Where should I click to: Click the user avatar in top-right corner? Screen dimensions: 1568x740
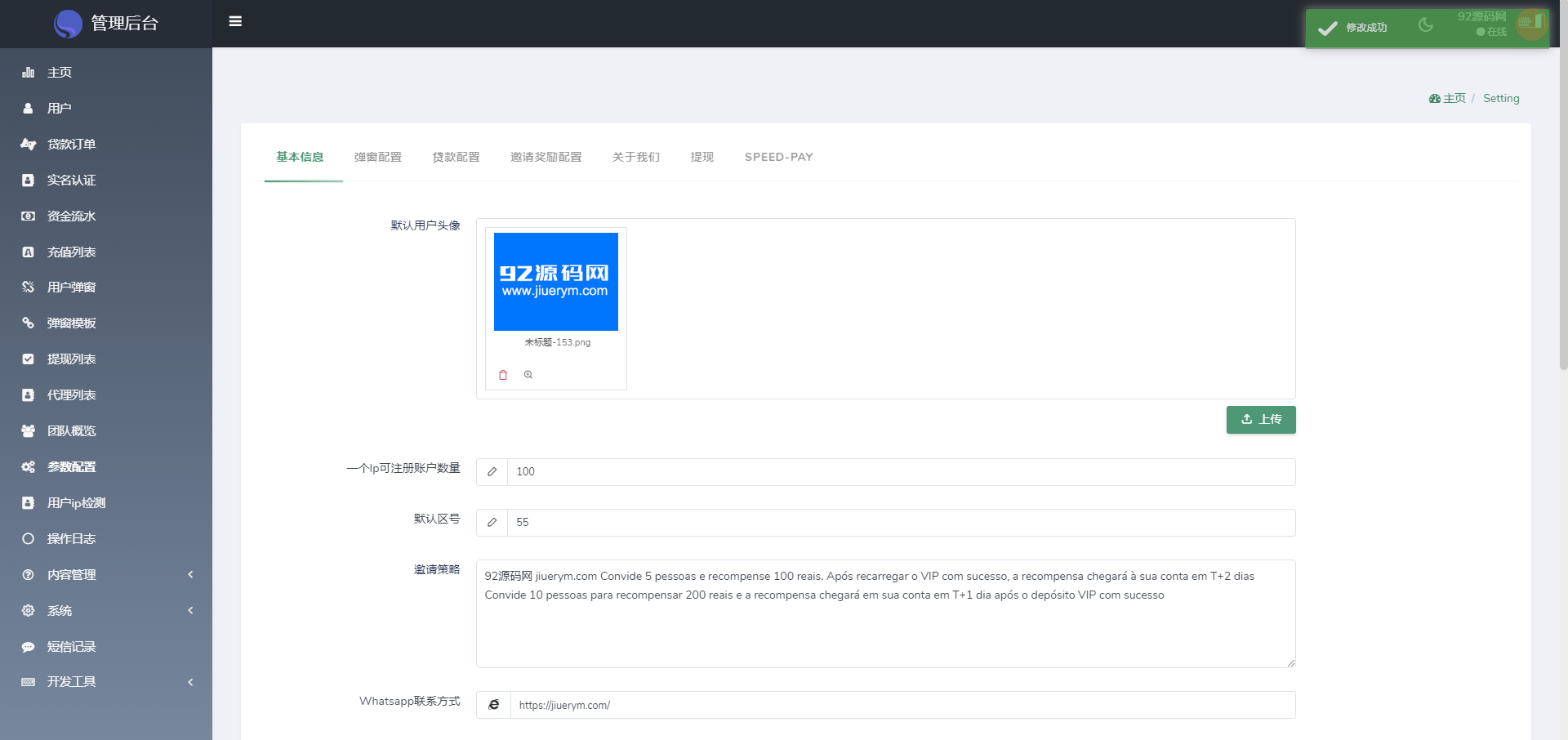click(1532, 24)
